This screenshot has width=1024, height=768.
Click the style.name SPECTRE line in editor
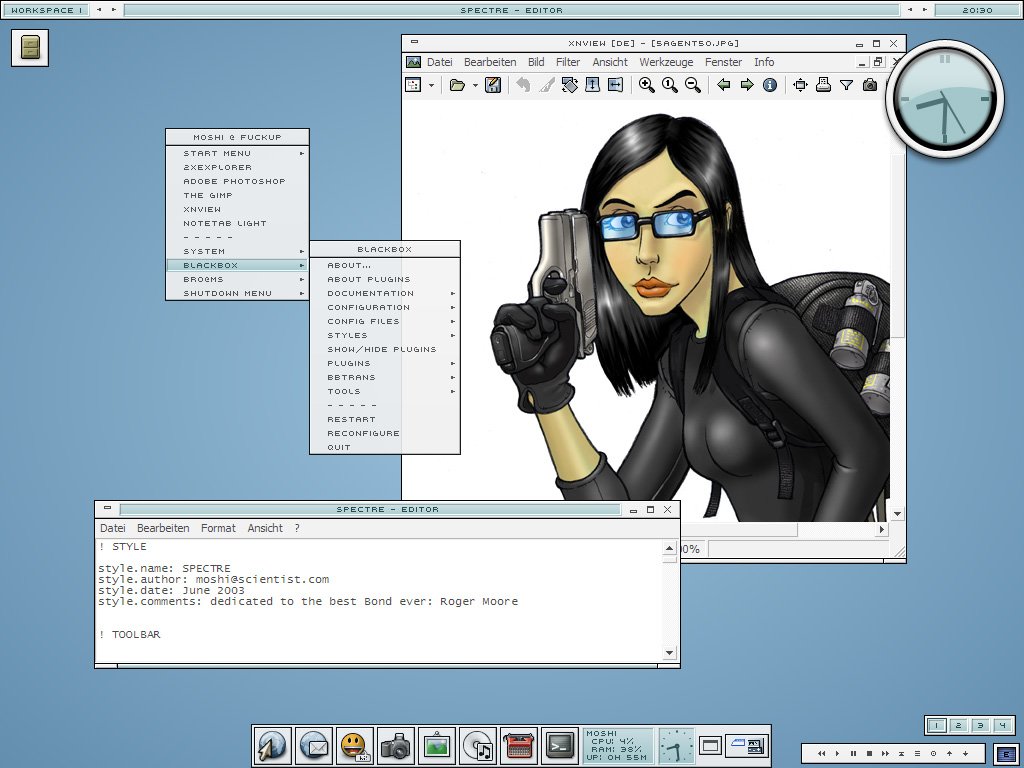point(165,568)
